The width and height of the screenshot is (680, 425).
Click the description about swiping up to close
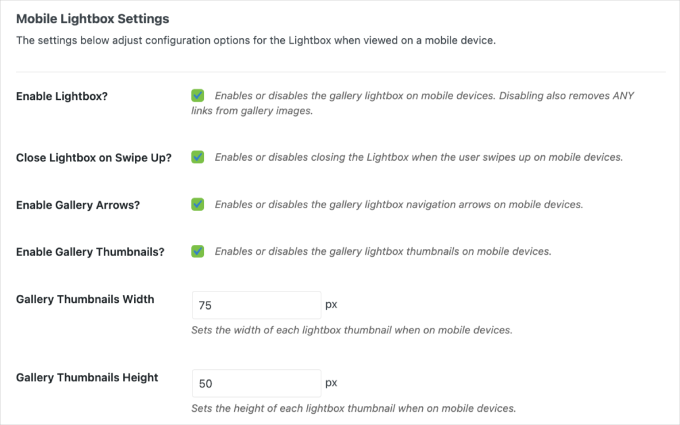pyautogui.click(x=418, y=157)
